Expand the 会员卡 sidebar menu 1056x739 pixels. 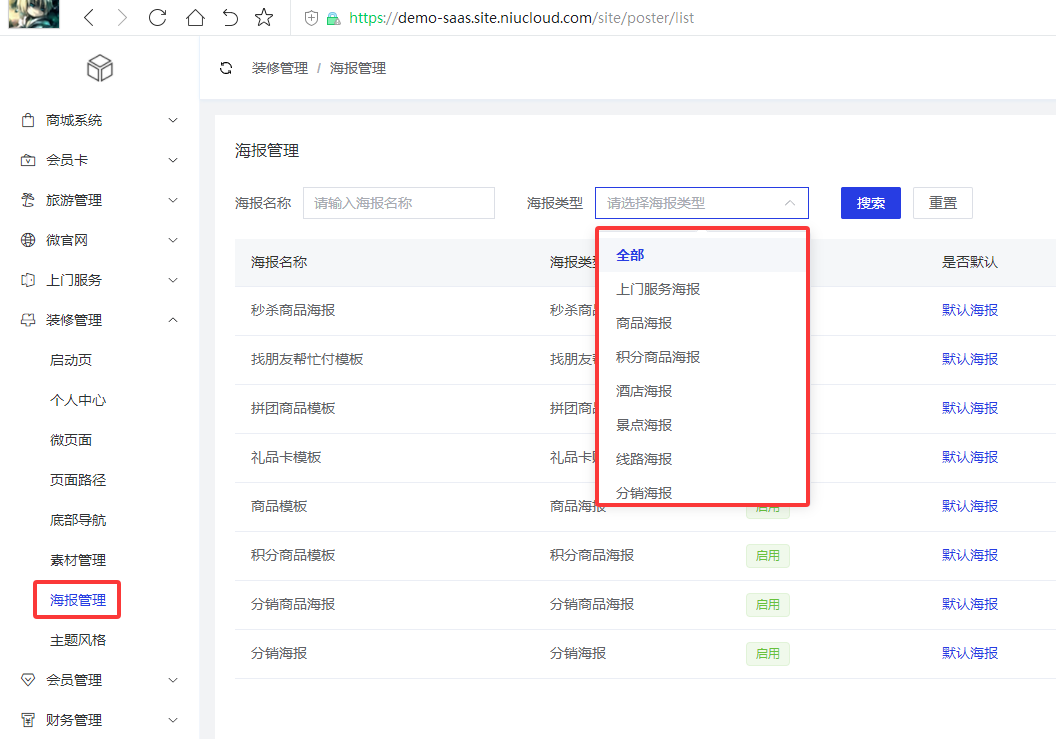(173, 160)
